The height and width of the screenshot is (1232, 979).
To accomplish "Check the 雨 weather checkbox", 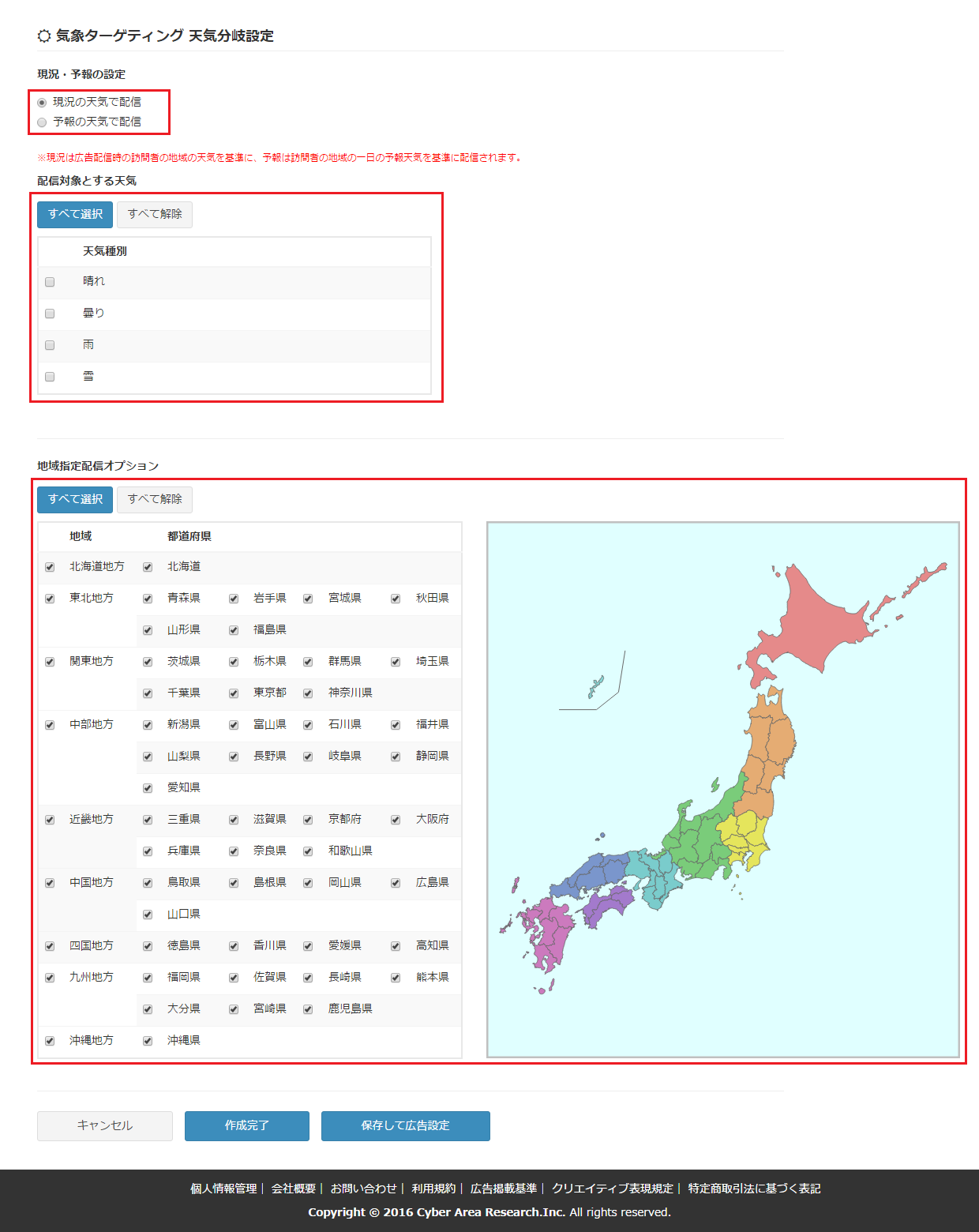I will (x=50, y=345).
